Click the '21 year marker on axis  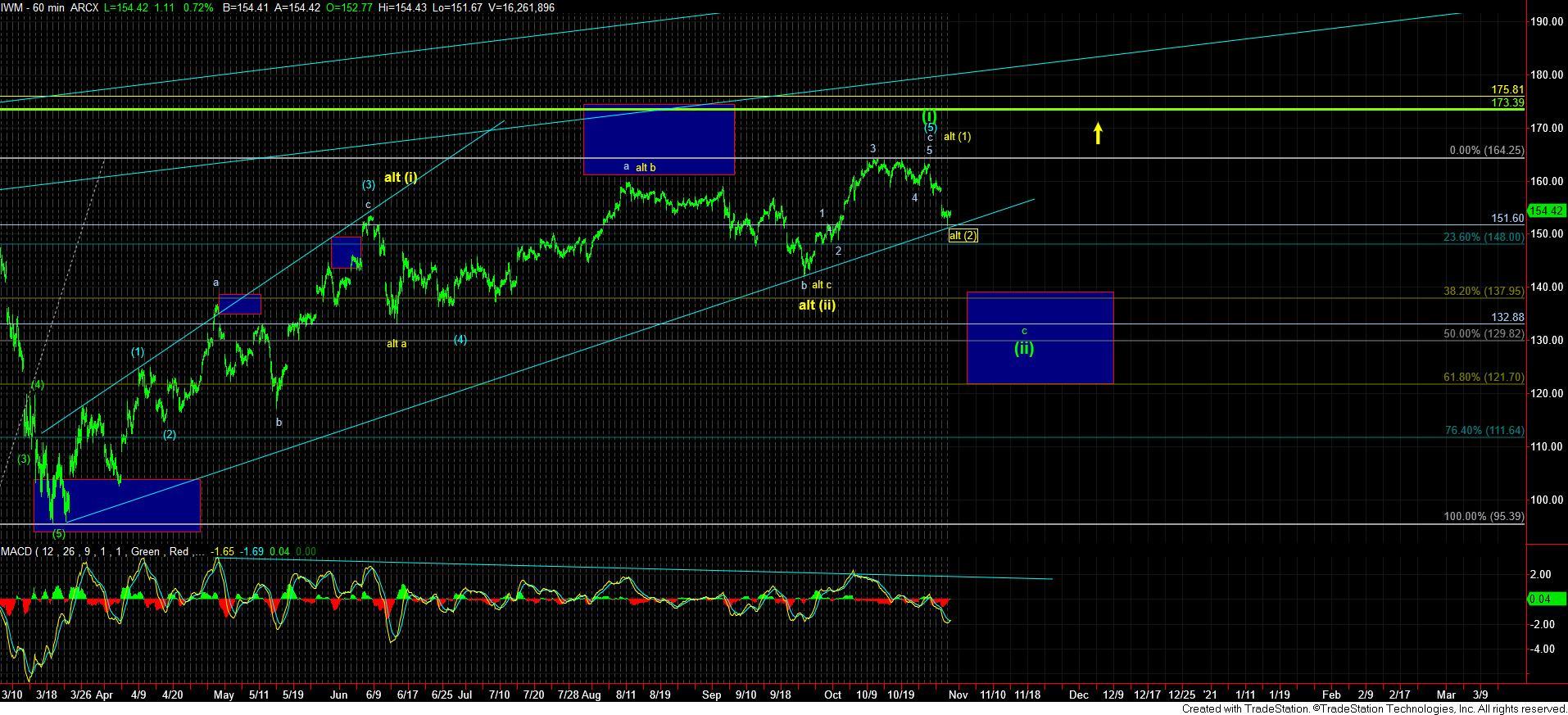(x=1209, y=695)
